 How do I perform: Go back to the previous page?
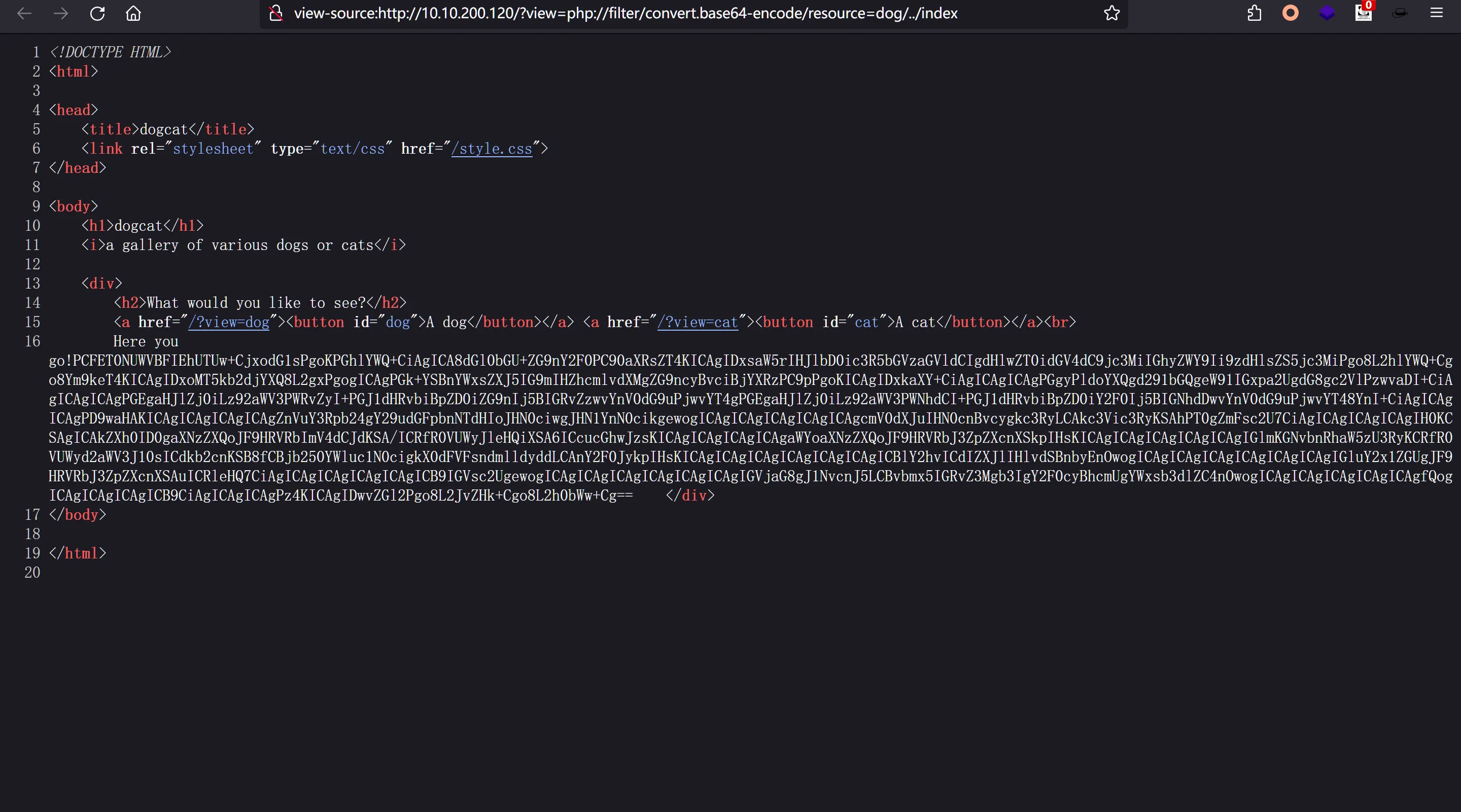coord(24,13)
